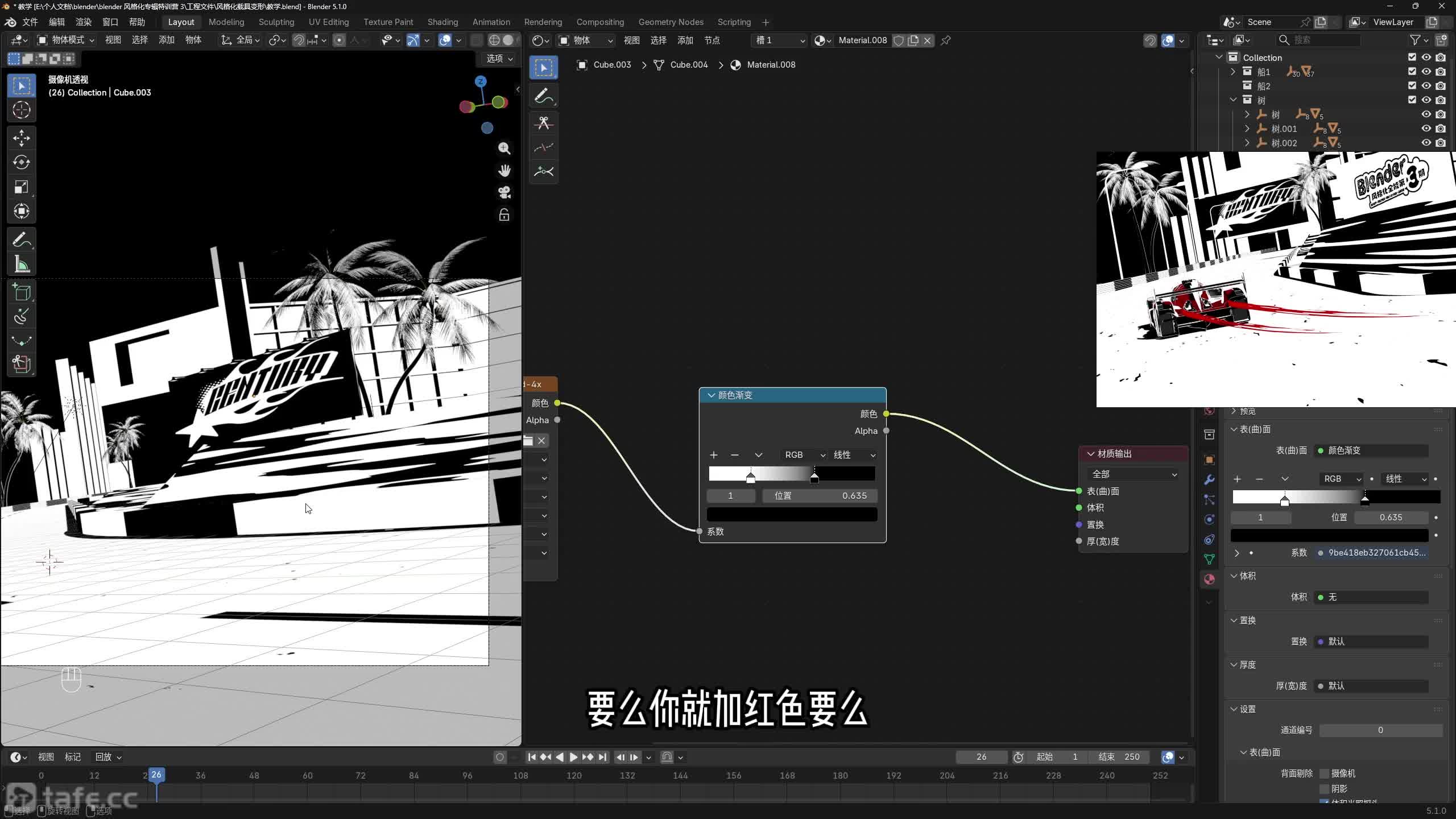1456x819 pixels.
Task: Select the Scale tool
Action: coord(22,187)
